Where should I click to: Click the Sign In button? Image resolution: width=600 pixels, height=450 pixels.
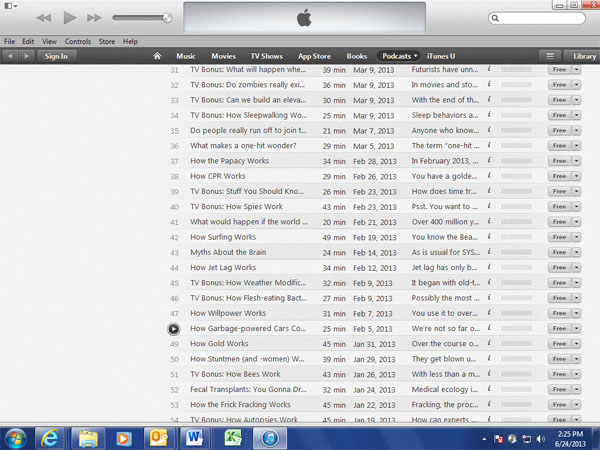tap(56, 56)
